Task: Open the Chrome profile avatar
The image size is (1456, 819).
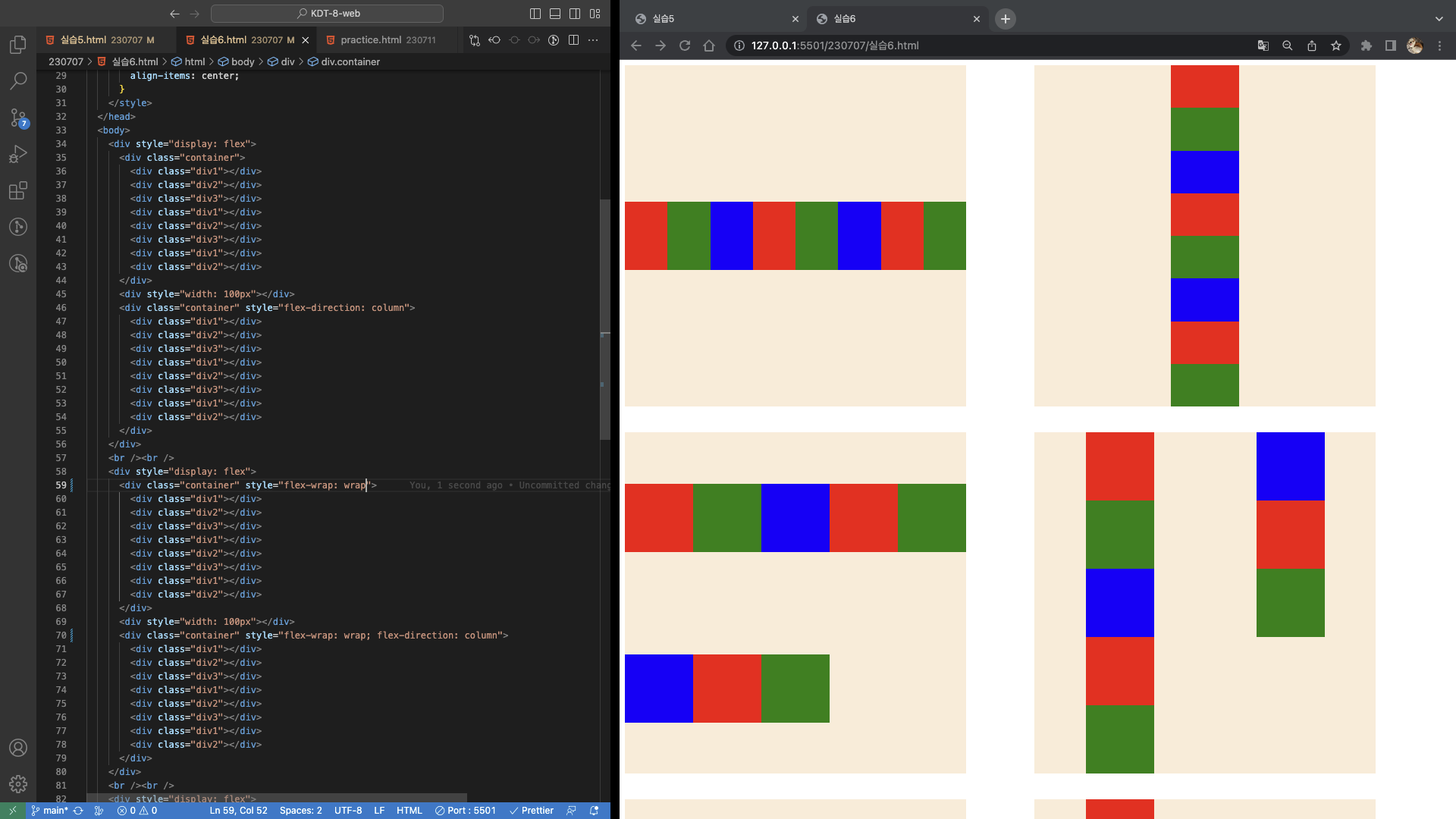Action: pos(1415,45)
